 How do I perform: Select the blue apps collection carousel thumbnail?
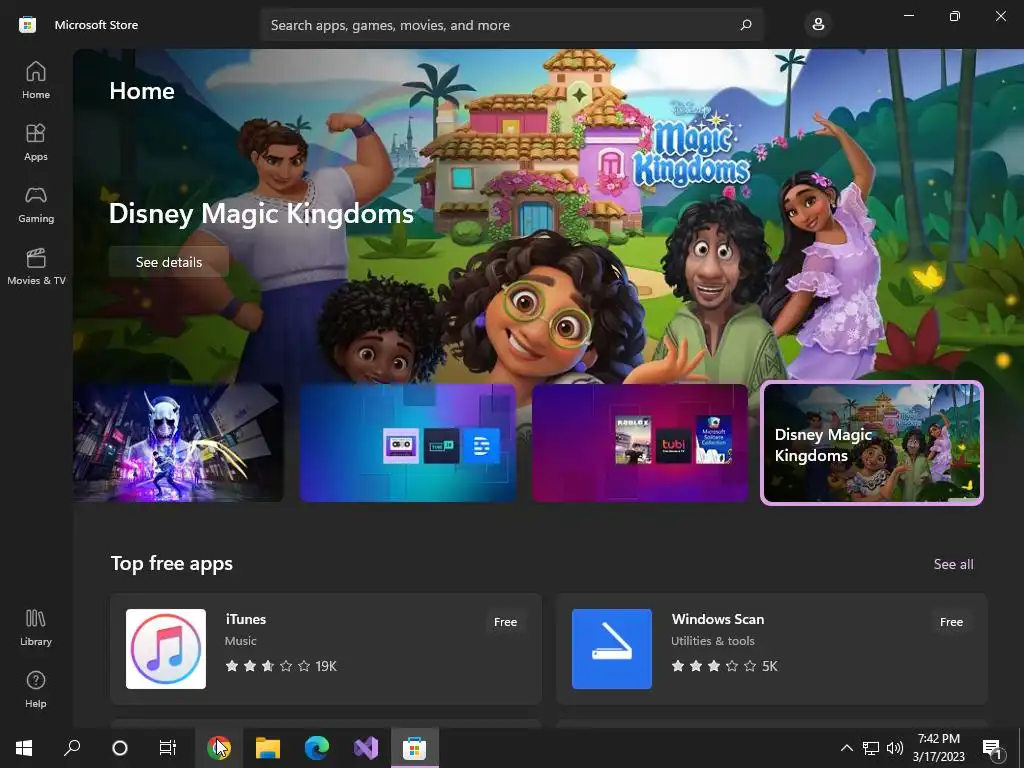[x=408, y=443]
